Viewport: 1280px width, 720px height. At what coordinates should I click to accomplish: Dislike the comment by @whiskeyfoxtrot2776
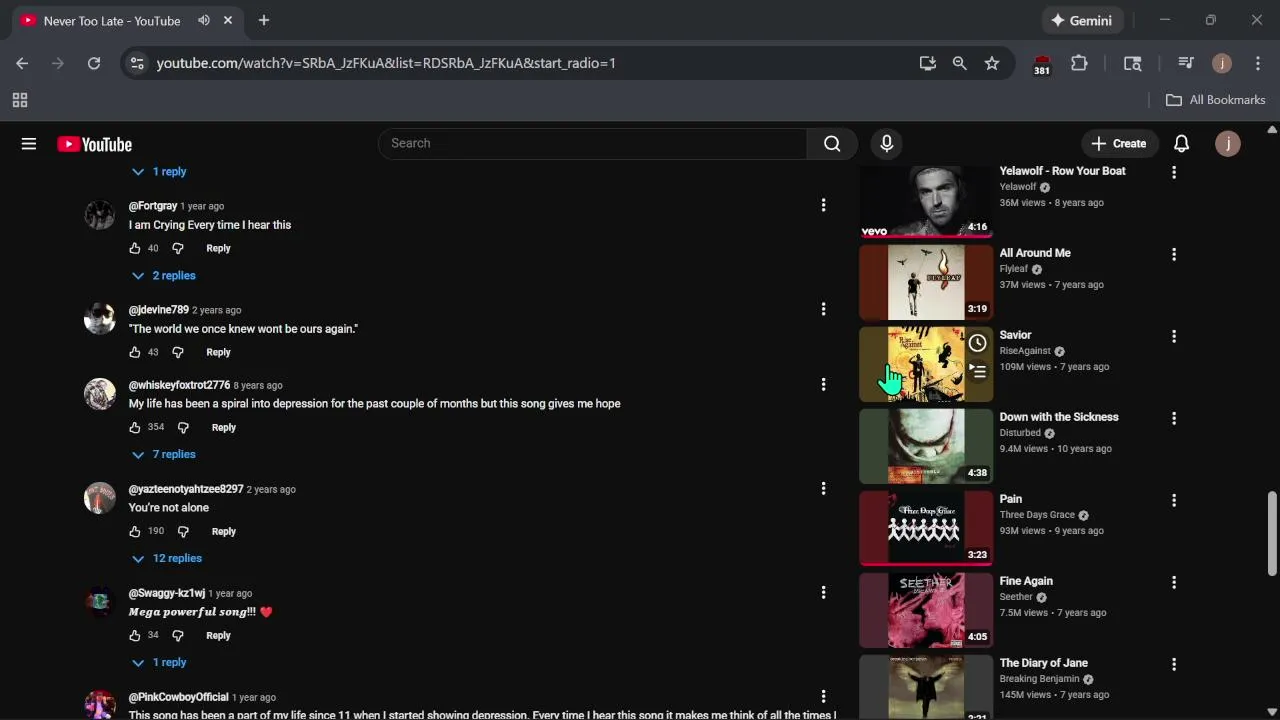pos(183,427)
